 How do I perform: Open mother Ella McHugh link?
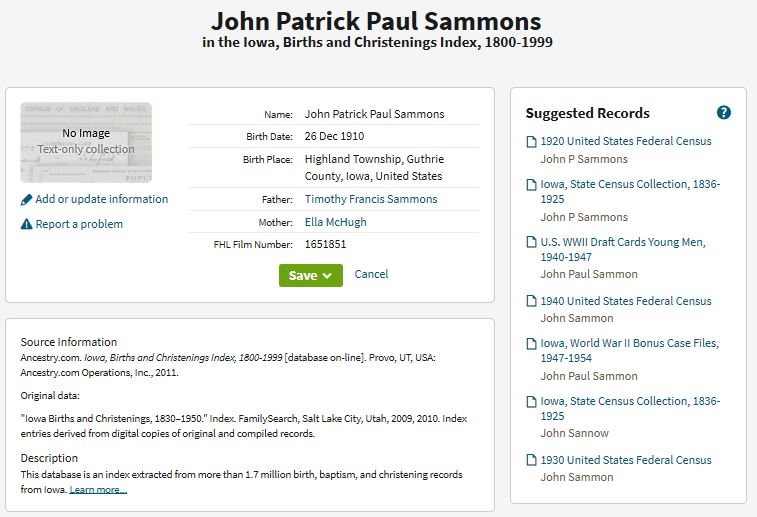coord(336,222)
